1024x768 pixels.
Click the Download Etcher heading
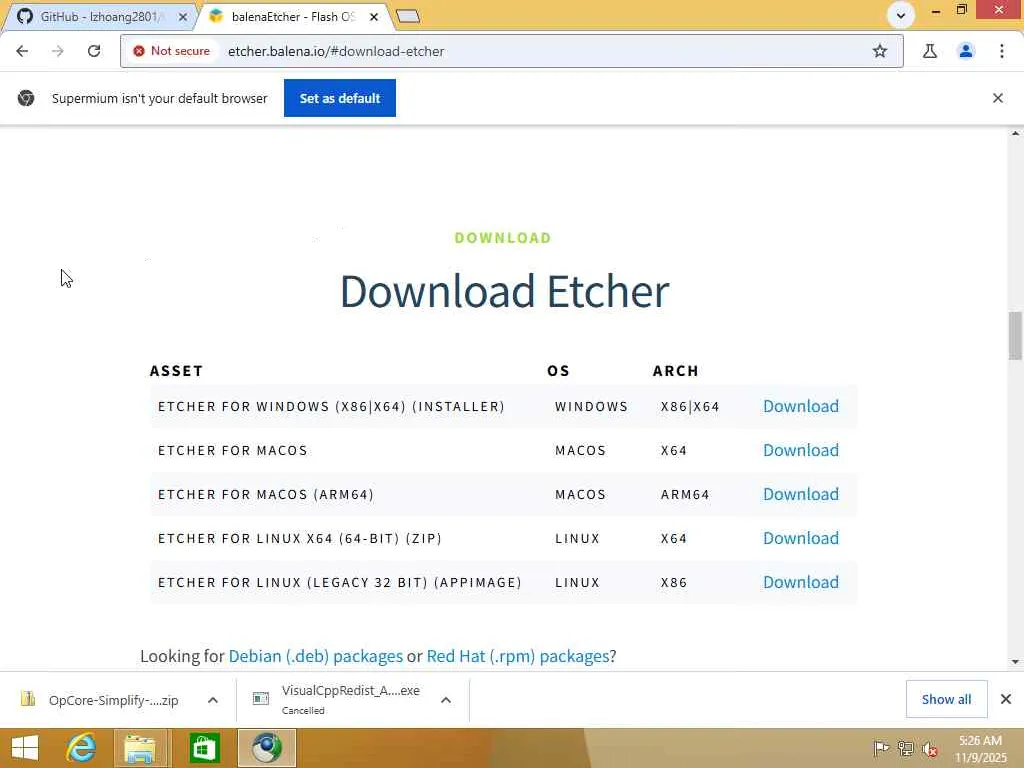click(x=504, y=291)
